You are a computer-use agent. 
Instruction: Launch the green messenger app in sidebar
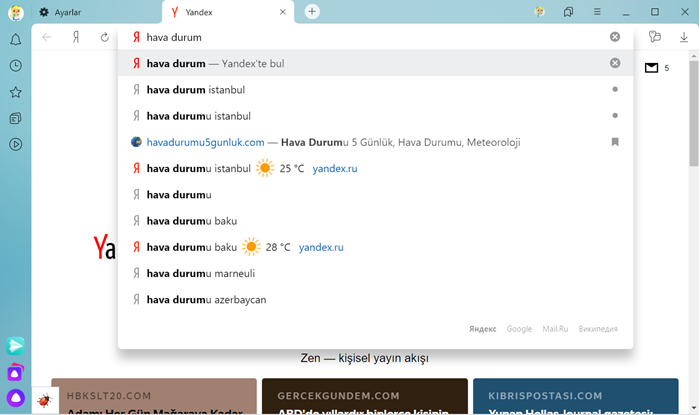click(x=16, y=346)
